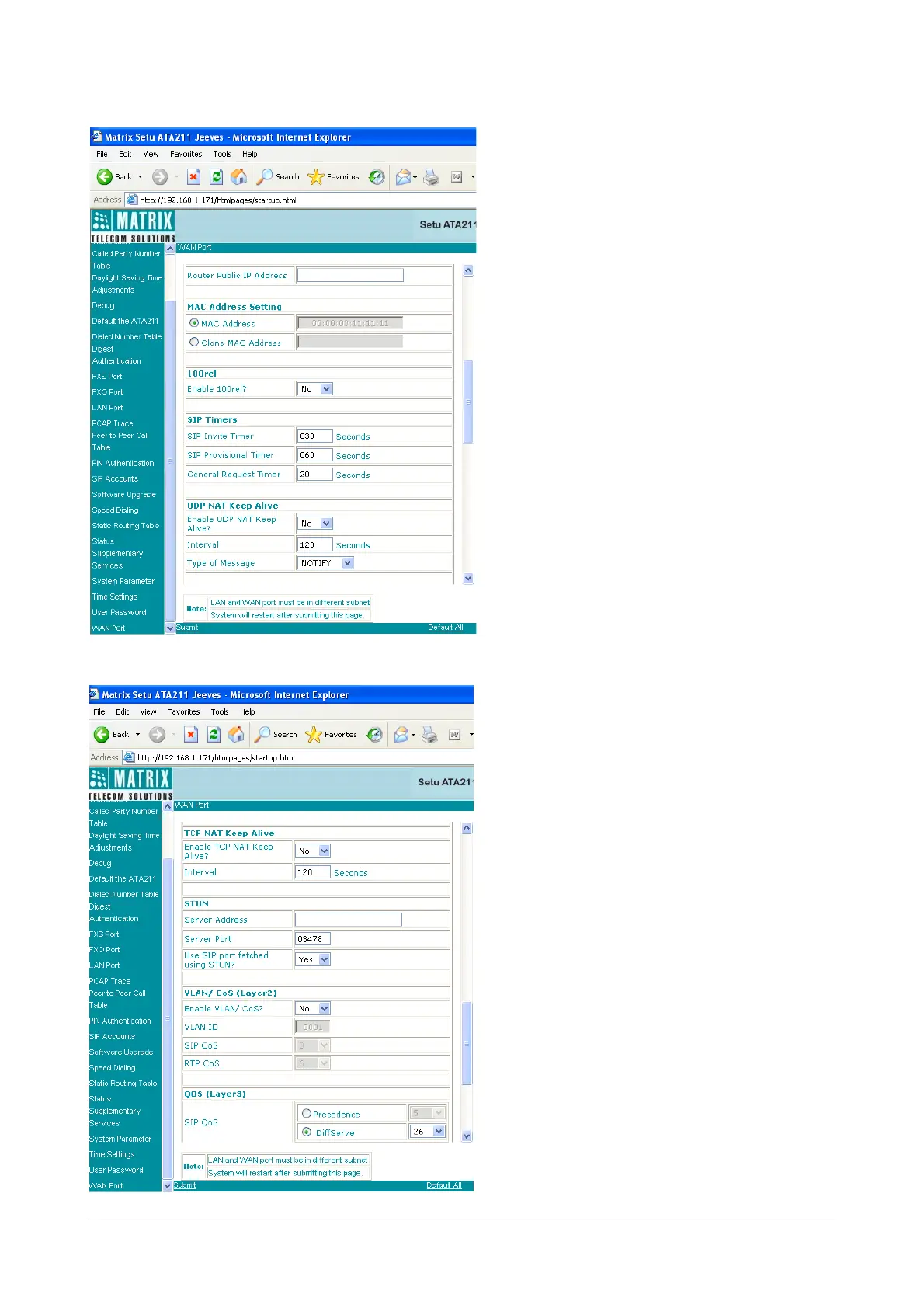Open System Parameter link in lower window sidebar
This screenshot has width=924, height=1308.
[120, 1139]
